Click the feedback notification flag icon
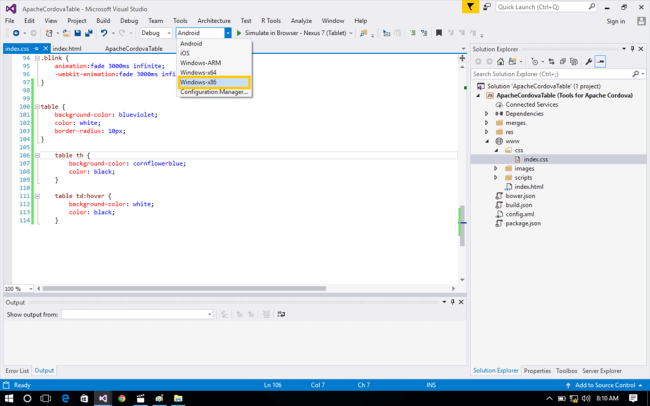 tap(470, 7)
